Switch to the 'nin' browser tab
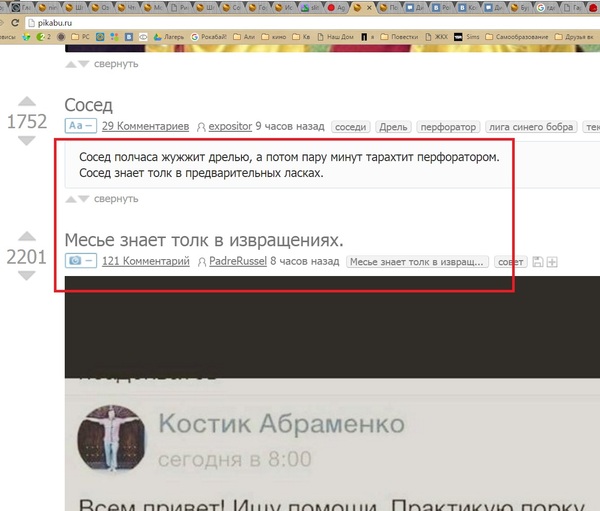This screenshot has height=511, width=600. click(48, 7)
